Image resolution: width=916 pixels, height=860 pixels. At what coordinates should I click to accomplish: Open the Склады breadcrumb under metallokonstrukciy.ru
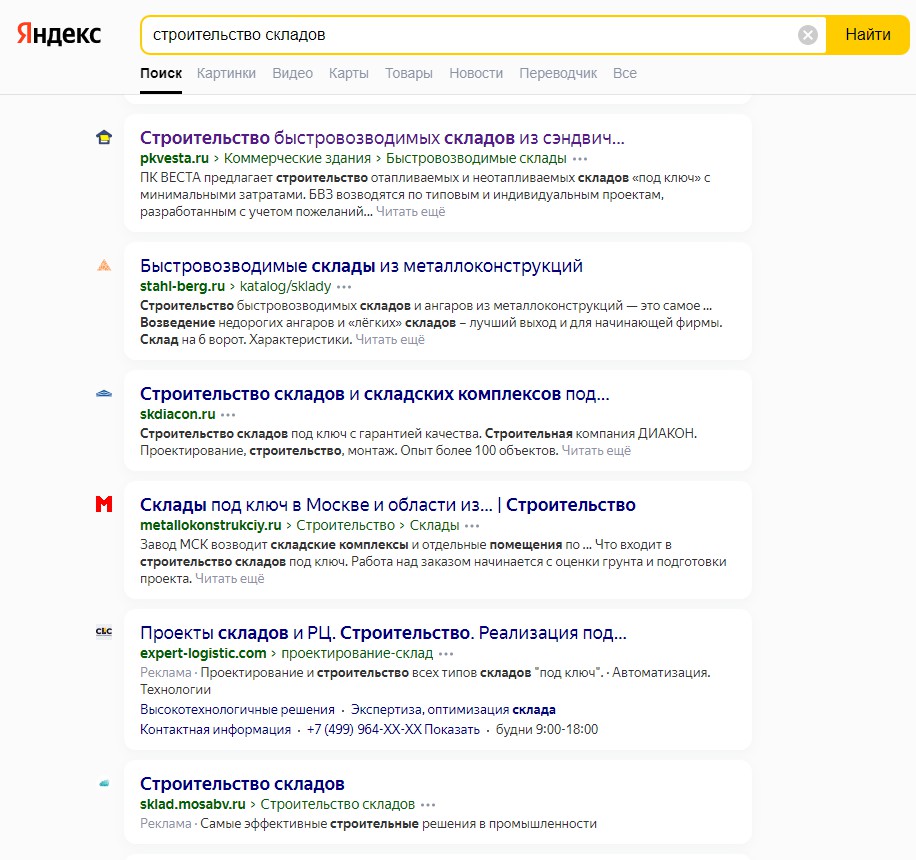[x=435, y=525]
